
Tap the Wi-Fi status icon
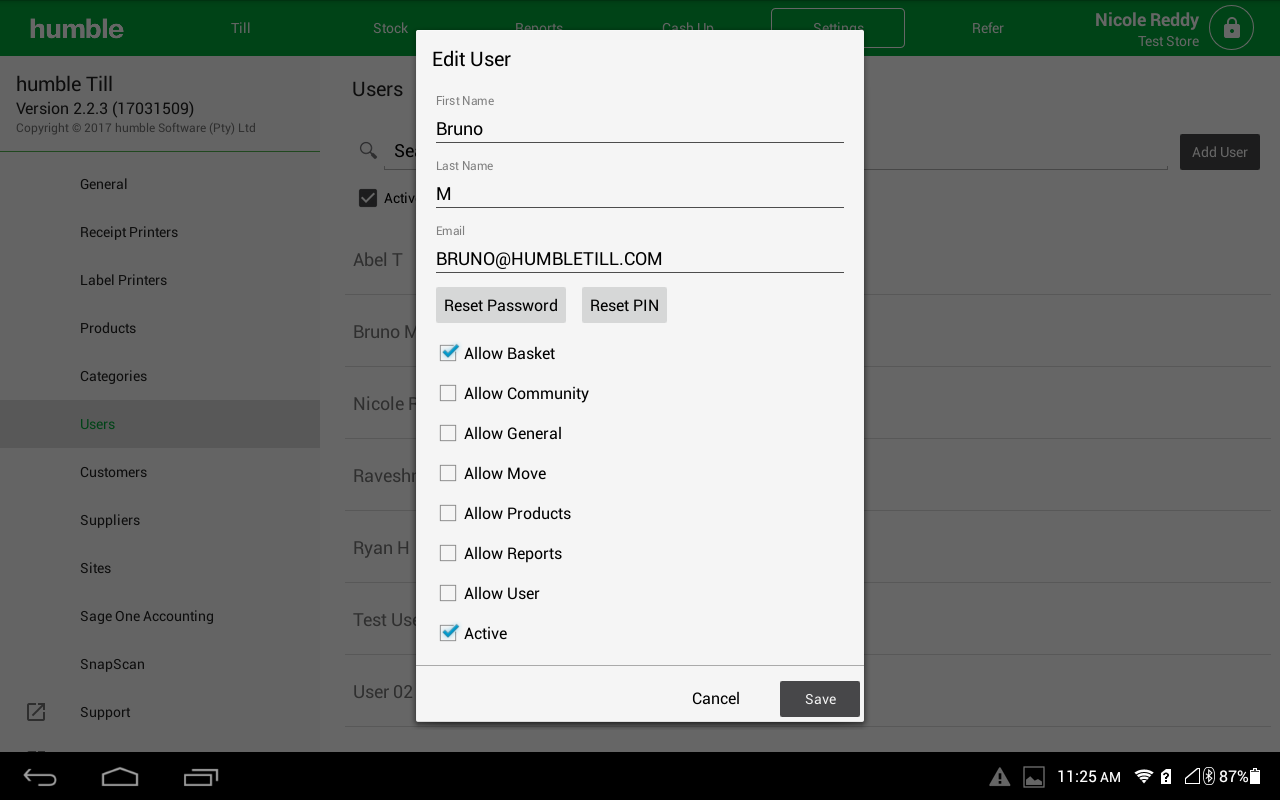1144,777
